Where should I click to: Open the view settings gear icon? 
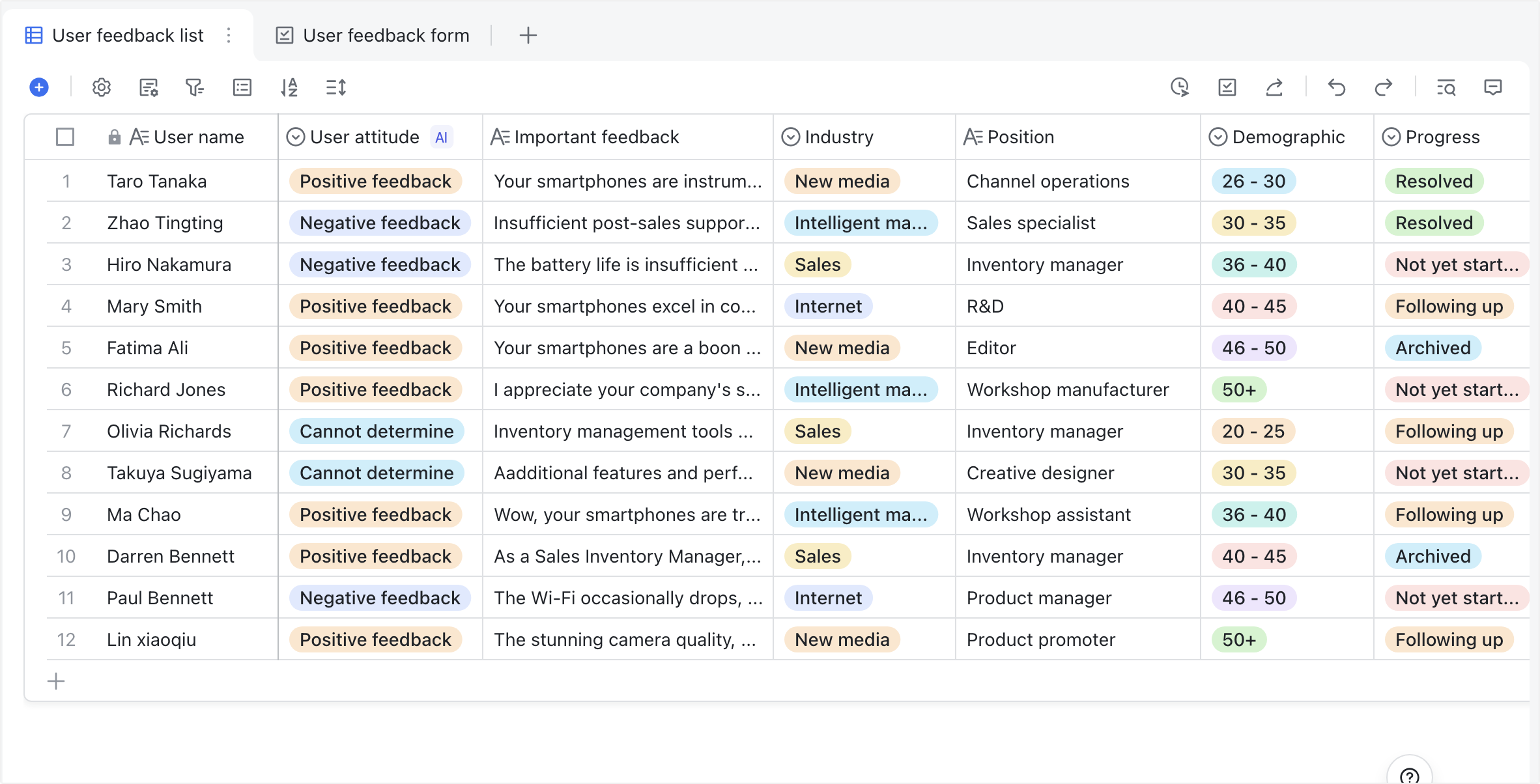coord(102,87)
